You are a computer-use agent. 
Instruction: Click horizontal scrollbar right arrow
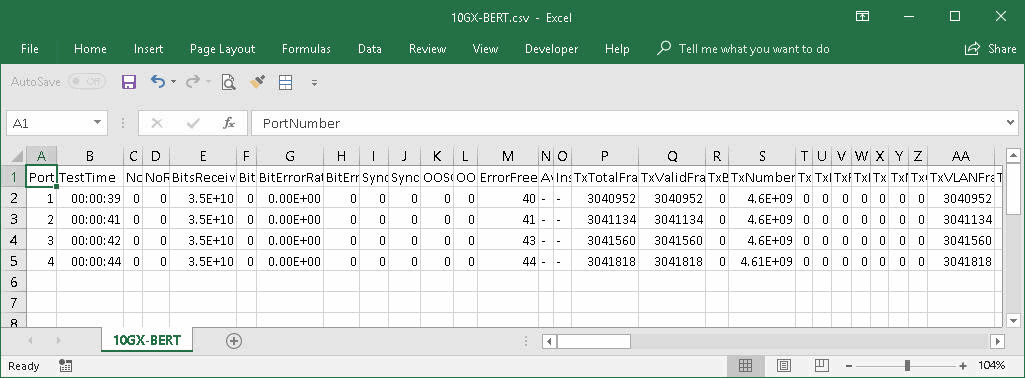[998, 341]
